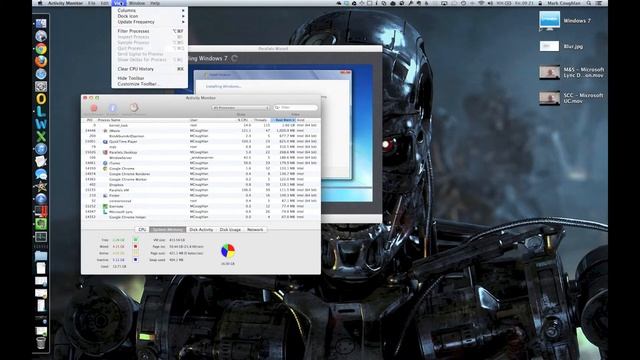Open Microsoft Word from the Dock

click(41, 124)
